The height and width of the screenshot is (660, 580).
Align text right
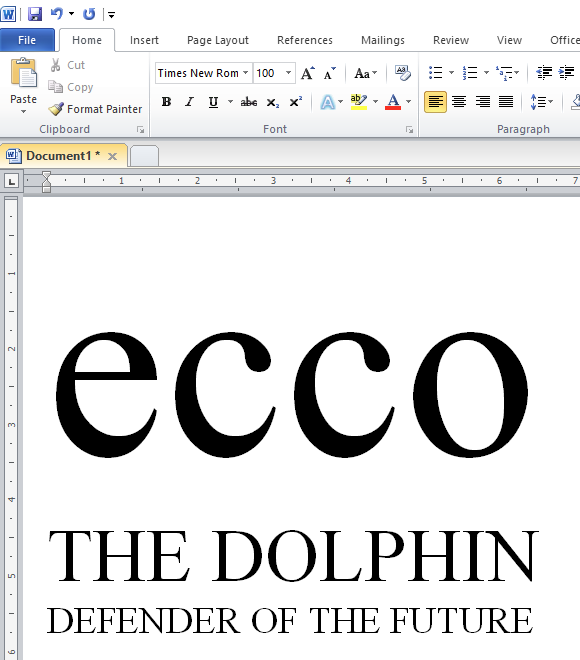click(482, 102)
